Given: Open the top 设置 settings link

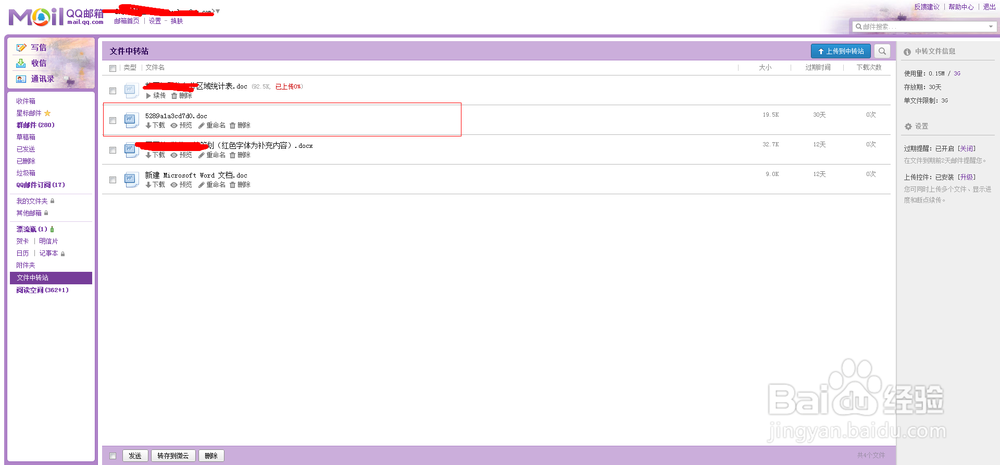Looking at the screenshot, I should pyautogui.click(x=155, y=20).
